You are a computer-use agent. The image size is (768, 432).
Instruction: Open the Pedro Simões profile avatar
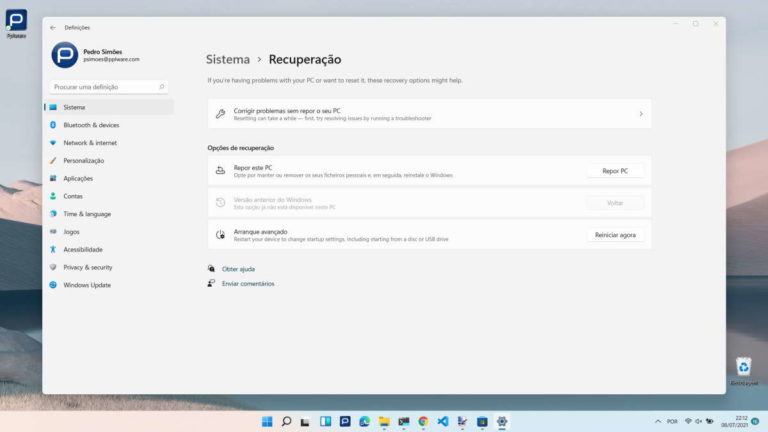point(64,56)
